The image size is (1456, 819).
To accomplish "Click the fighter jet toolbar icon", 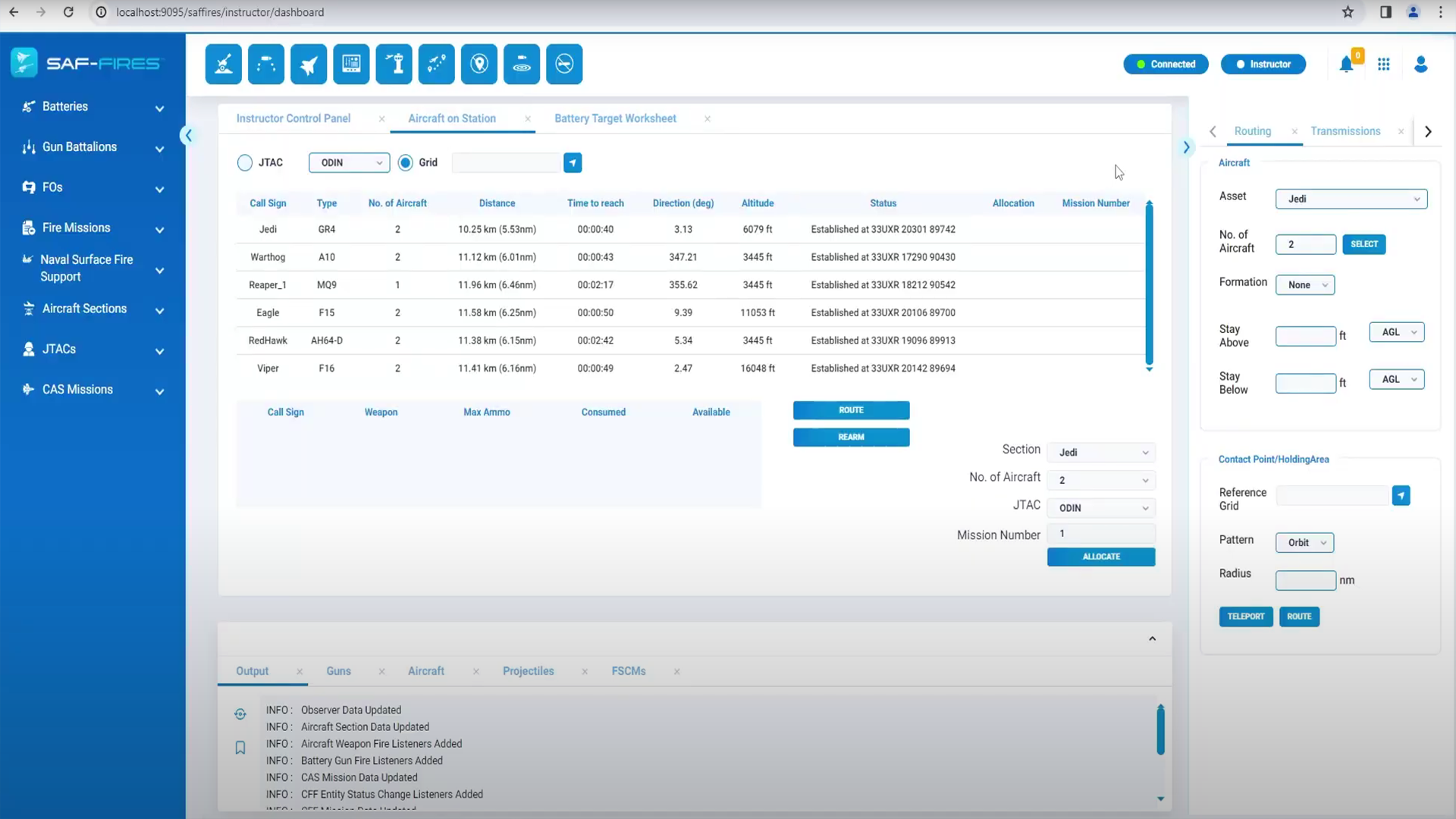I will click(309, 64).
